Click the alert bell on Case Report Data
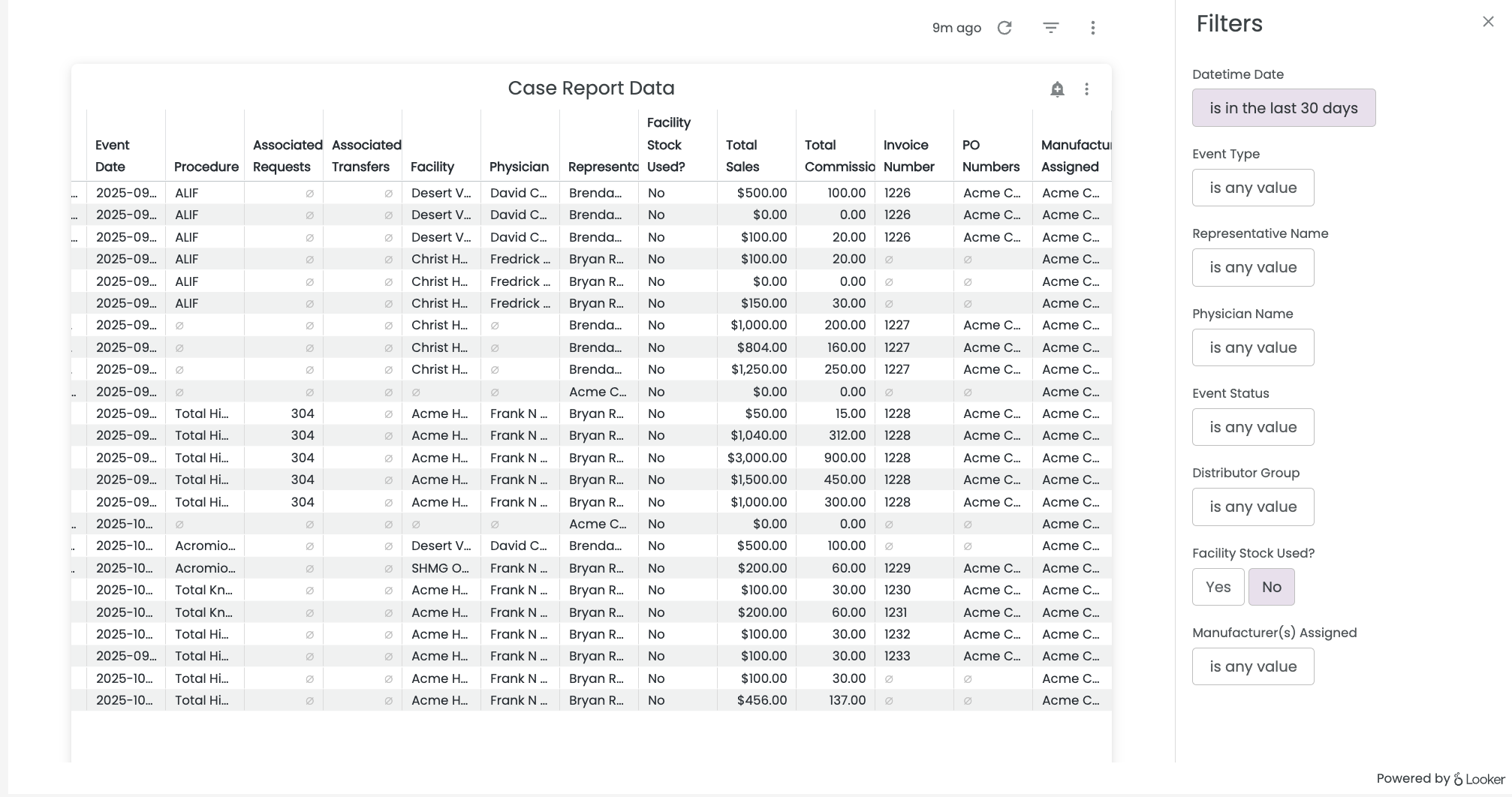 pyautogui.click(x=1057, y=89)
